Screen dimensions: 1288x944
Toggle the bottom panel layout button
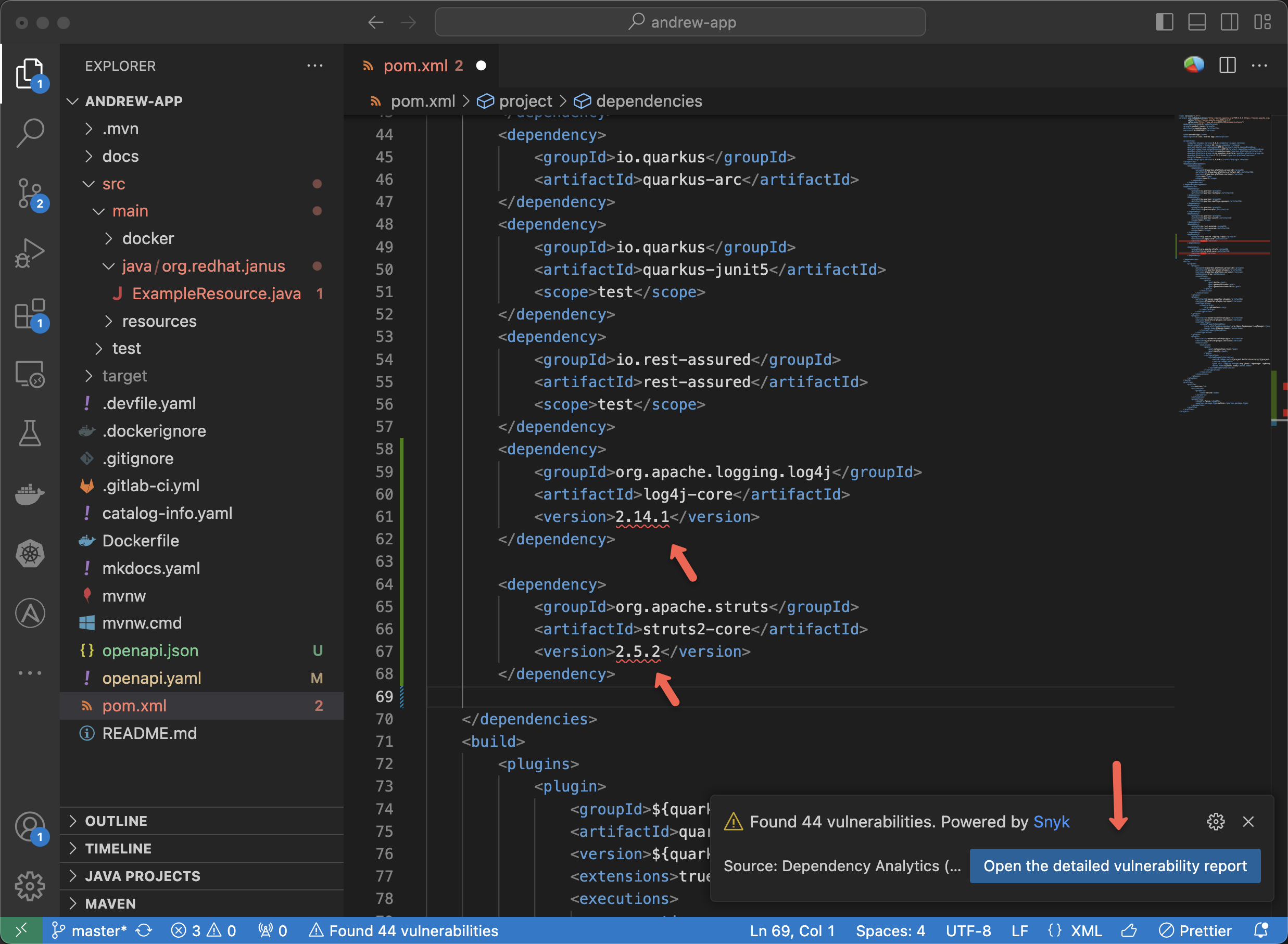point(1196,22)
